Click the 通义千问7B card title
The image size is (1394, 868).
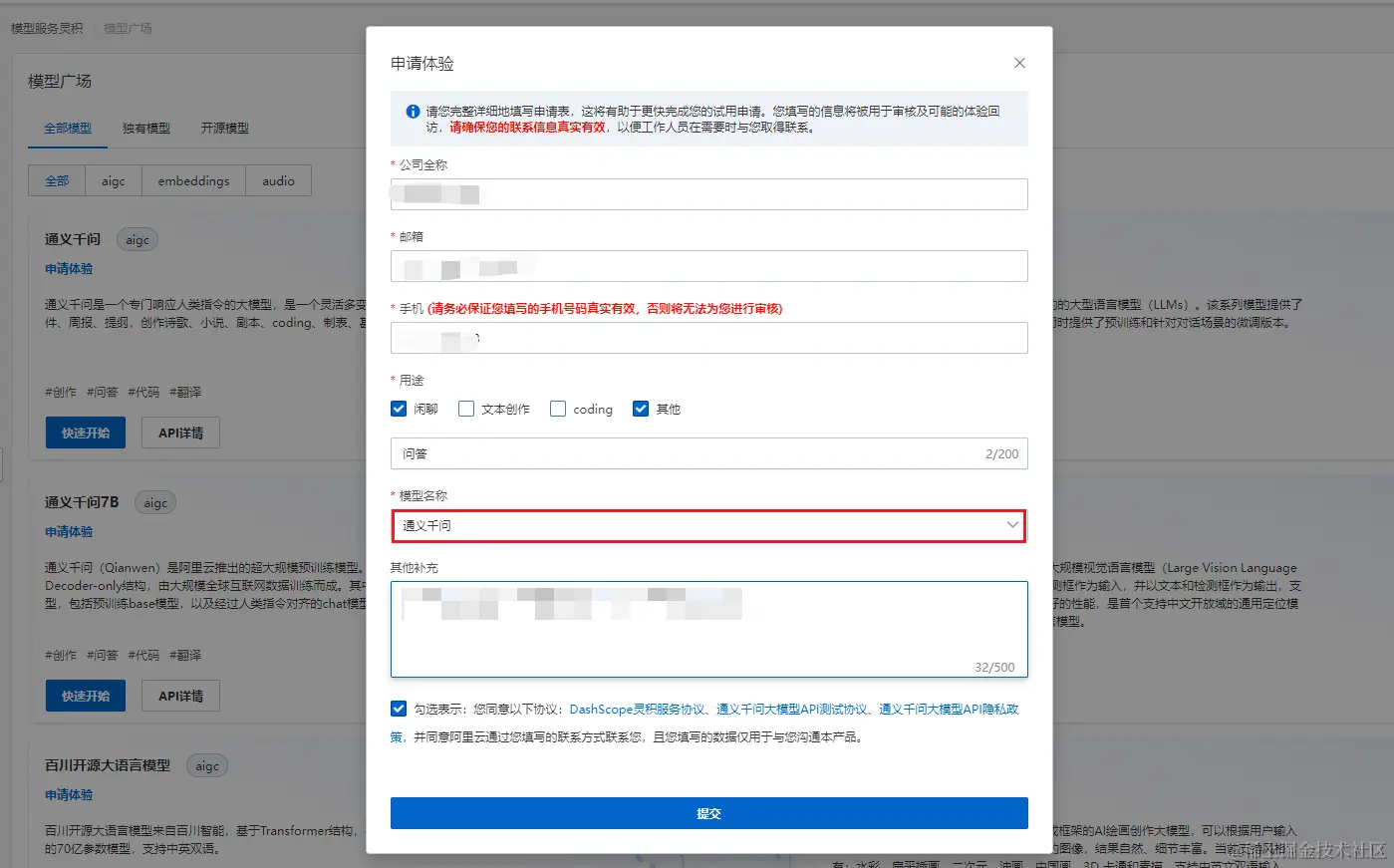coord(82,502)
